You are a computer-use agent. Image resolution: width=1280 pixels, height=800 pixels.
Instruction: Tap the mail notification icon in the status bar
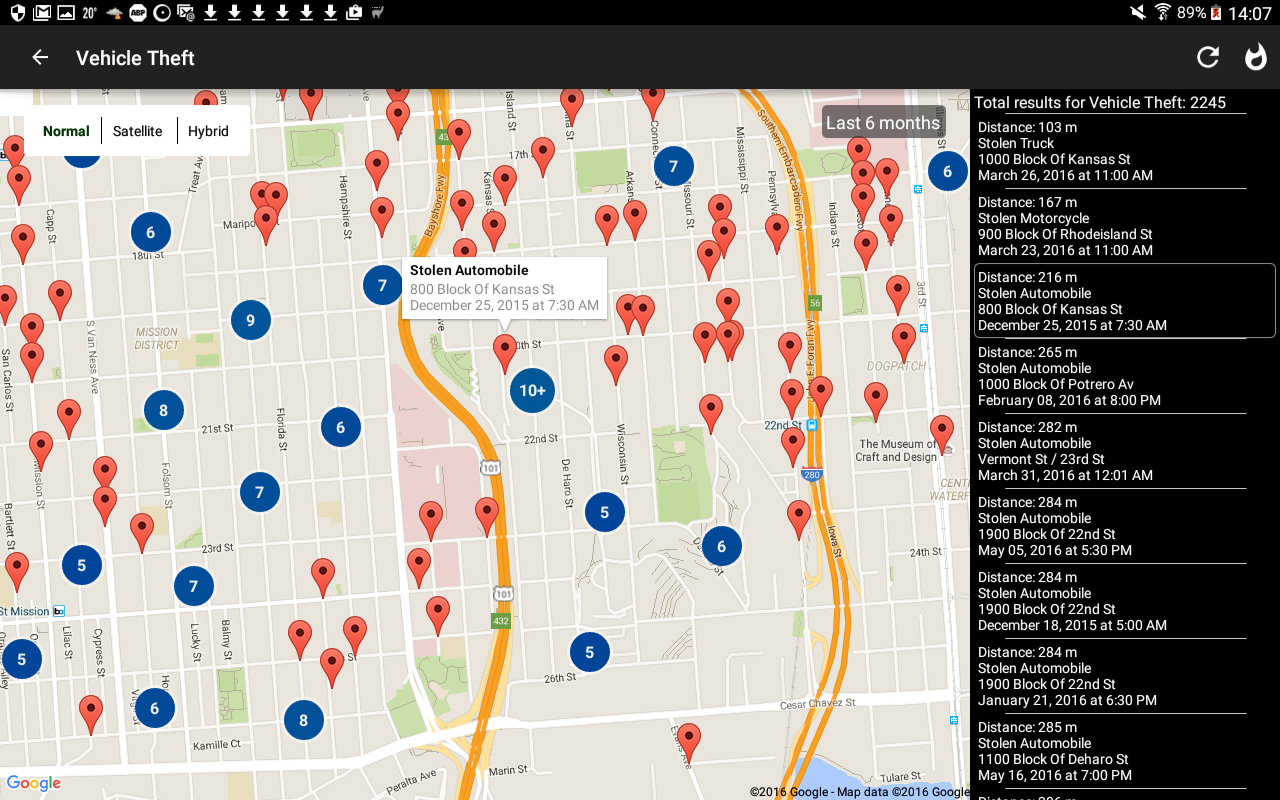pos(42,13)
